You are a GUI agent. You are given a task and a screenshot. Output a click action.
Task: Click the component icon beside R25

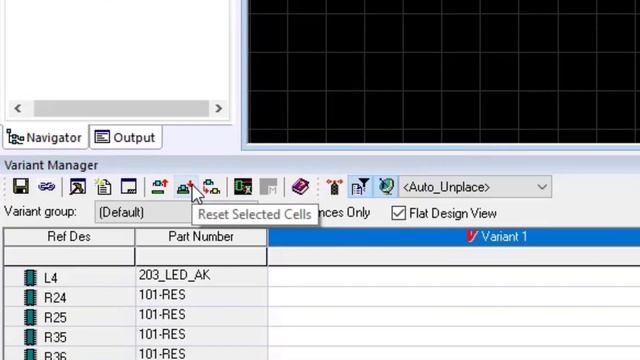click(x=30, y=317)
